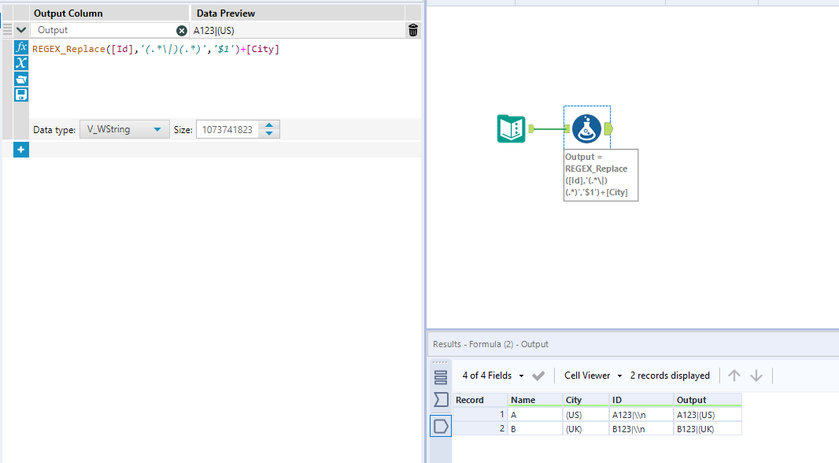The width and height of the screenshot is (839, 463).
Task: Click the connection line between tools
Action: 549,128
